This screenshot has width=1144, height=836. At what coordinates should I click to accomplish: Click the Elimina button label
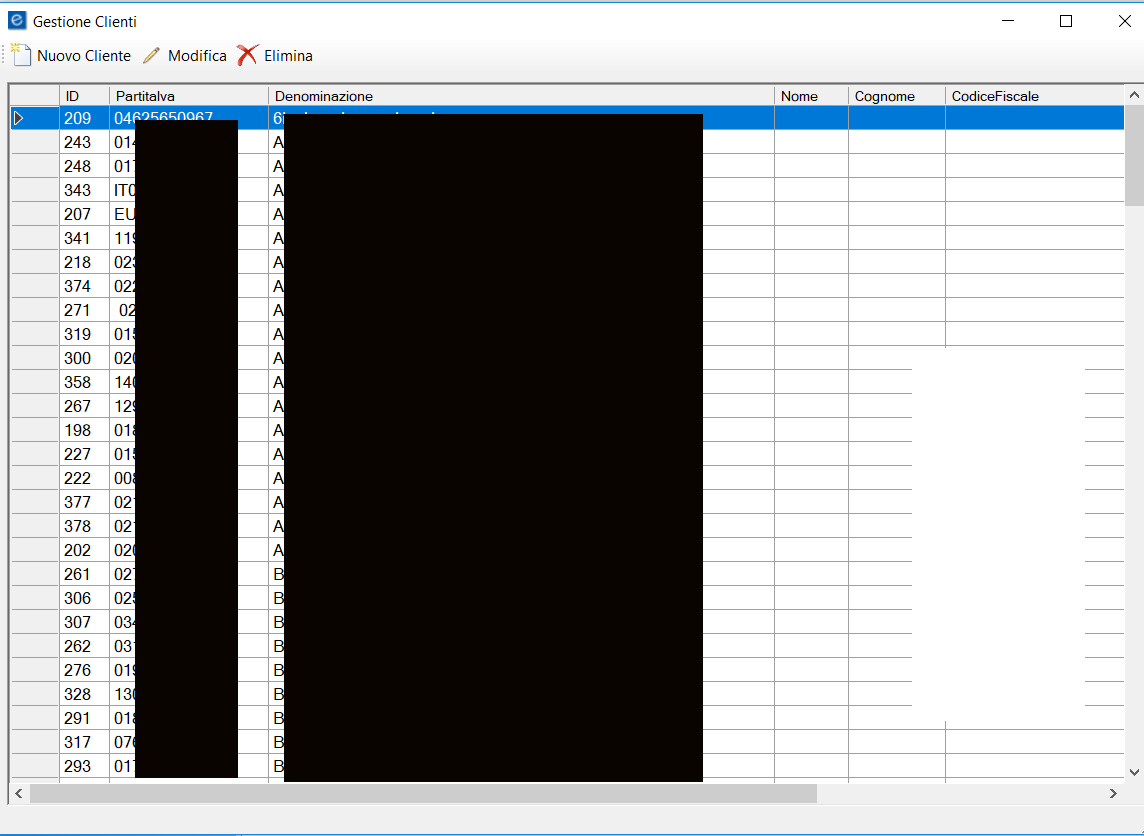click(x=288, y=56)
